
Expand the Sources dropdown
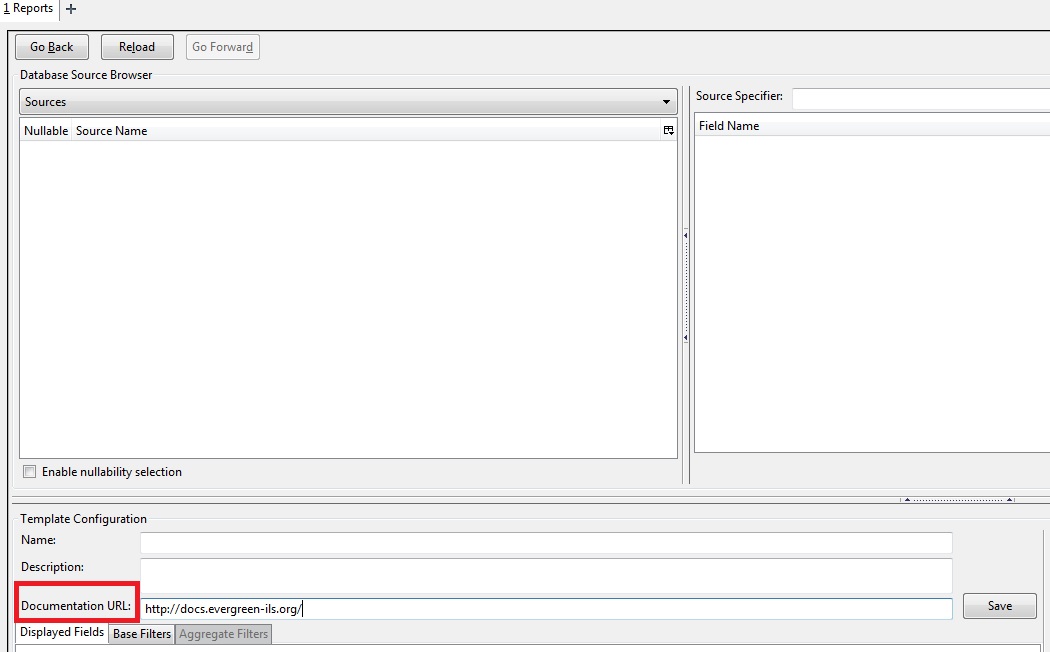(347, 102)
